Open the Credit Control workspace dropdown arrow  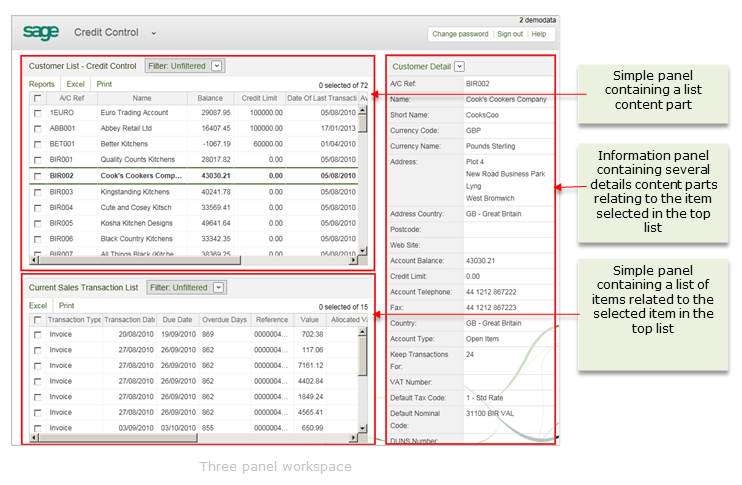point(153,33)
